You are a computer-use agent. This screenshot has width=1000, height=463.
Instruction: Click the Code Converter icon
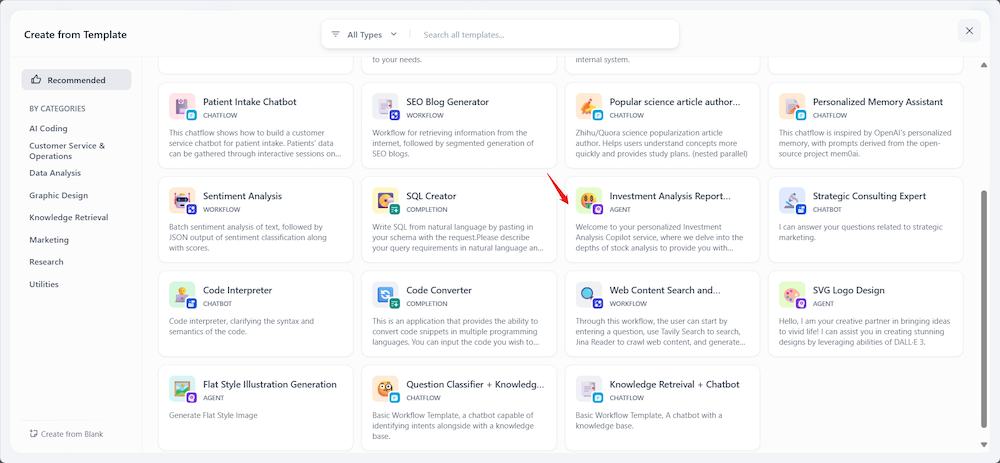(385, 295)
